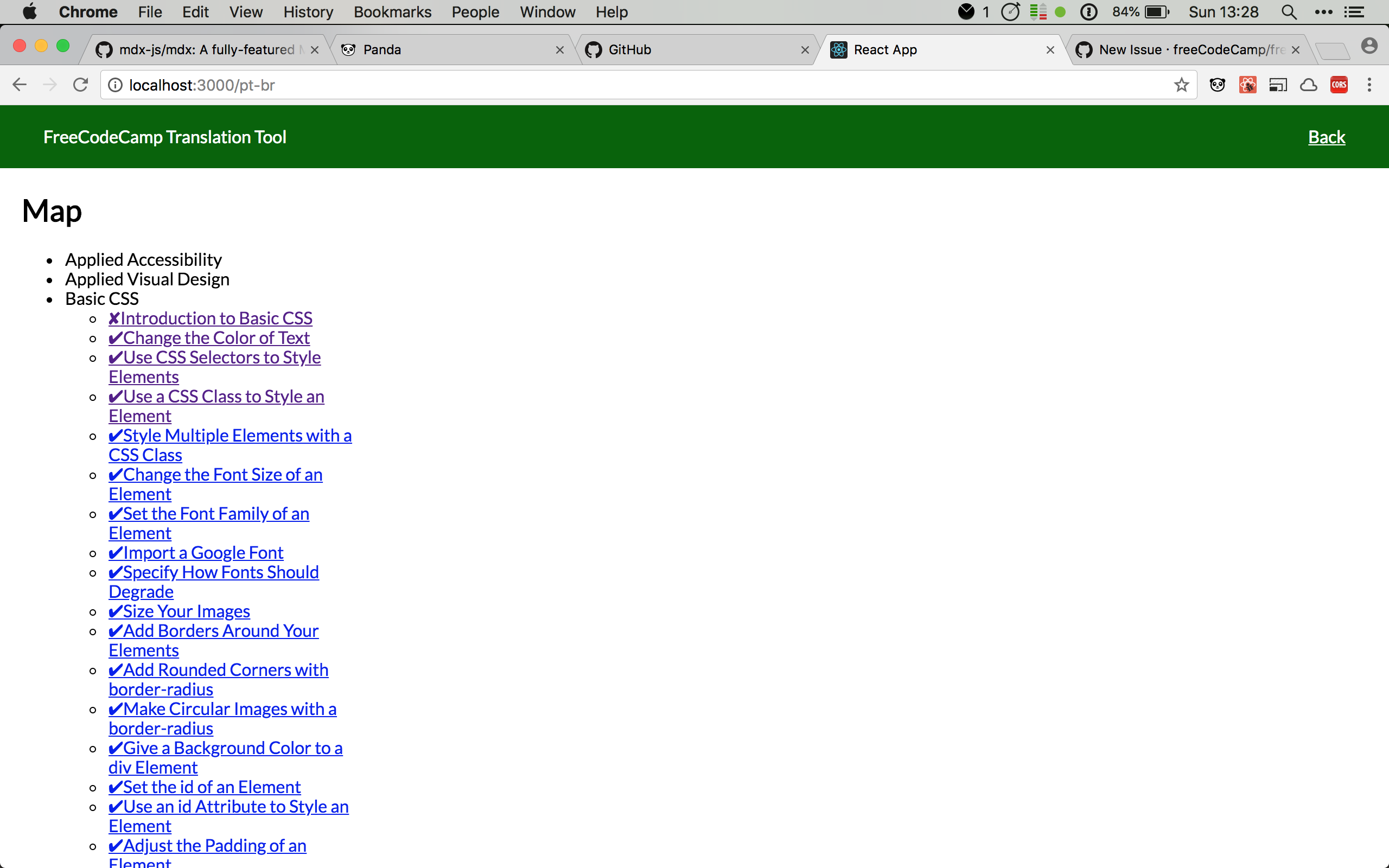Open Introduction to Basic CSS link
Screen dimensions: 1389x868
coord(211,318)
